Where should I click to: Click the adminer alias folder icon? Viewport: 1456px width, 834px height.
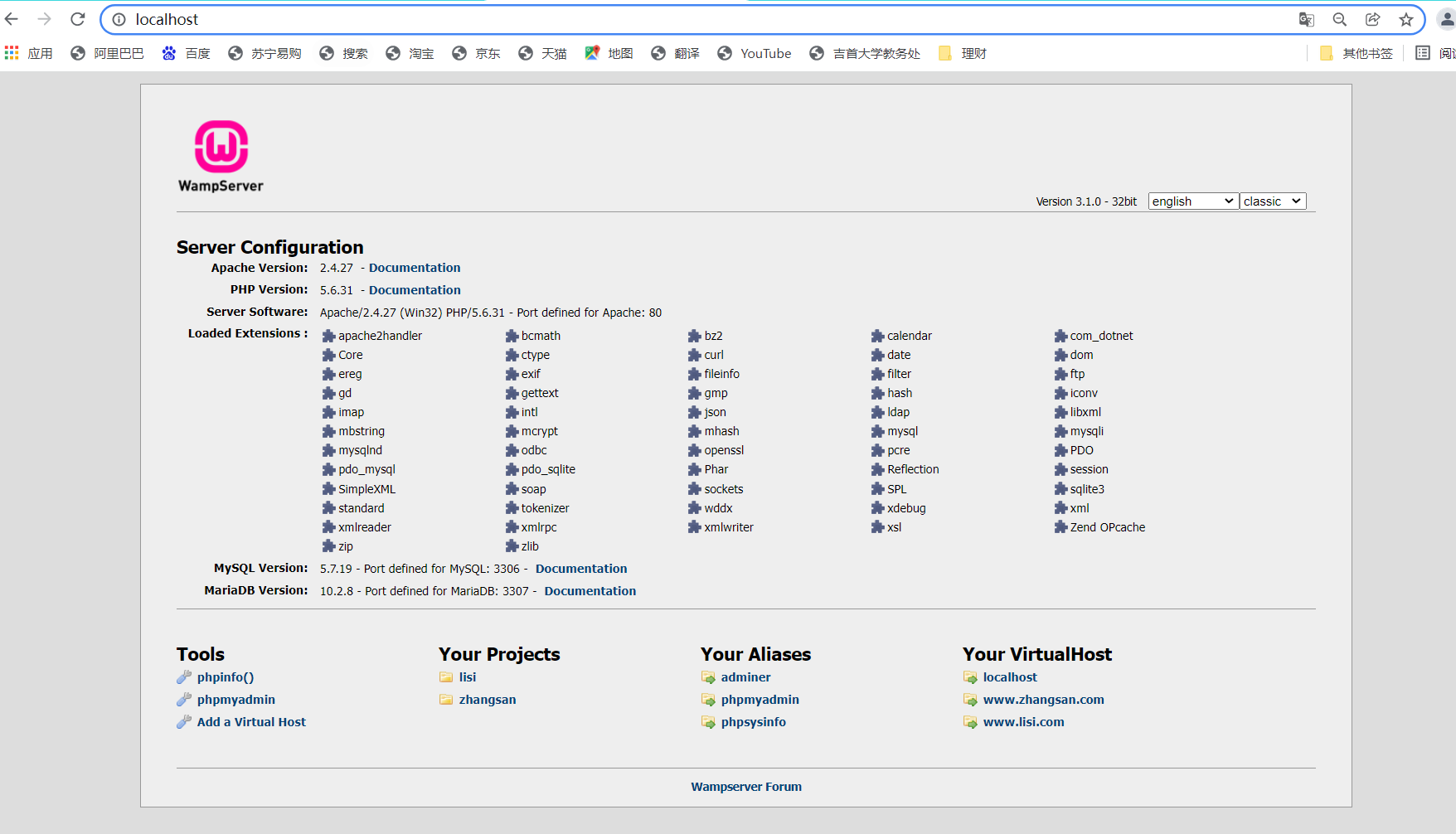coord(708,677)
